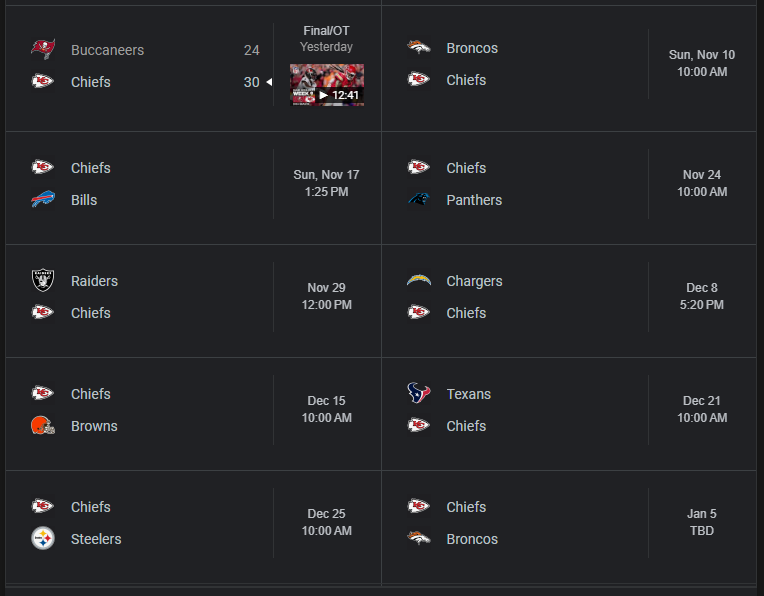This screenshot has height=596, width=764.
Task: Click the Panthers team logo
Action: tap(418, 200)
